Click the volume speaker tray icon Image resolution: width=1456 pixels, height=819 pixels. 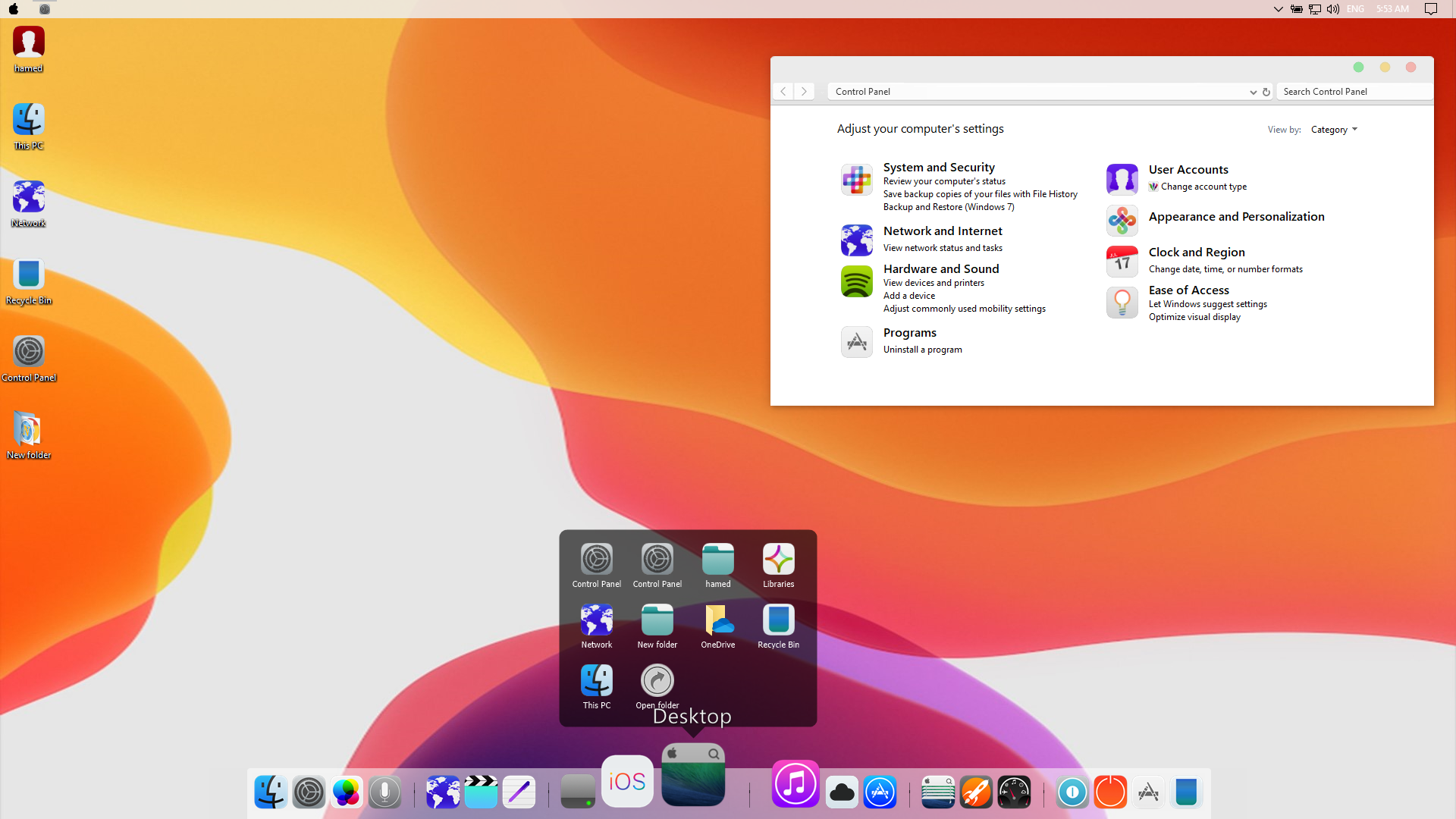click(x=1332, y=9)
